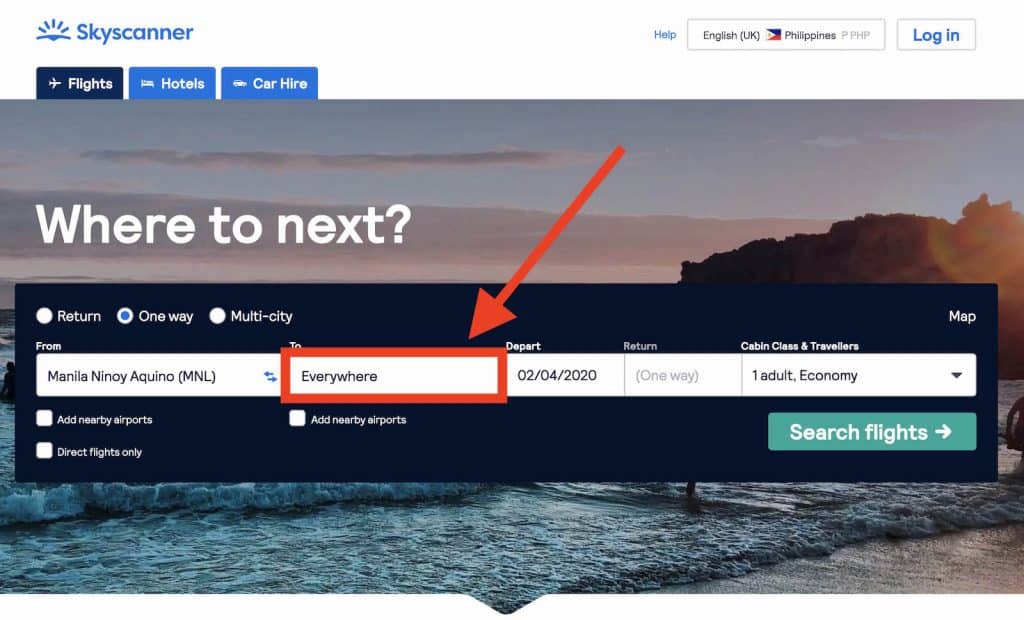Click the arrow icon on Search flights
Screen dimensions: 1024x620
(943, 431)
